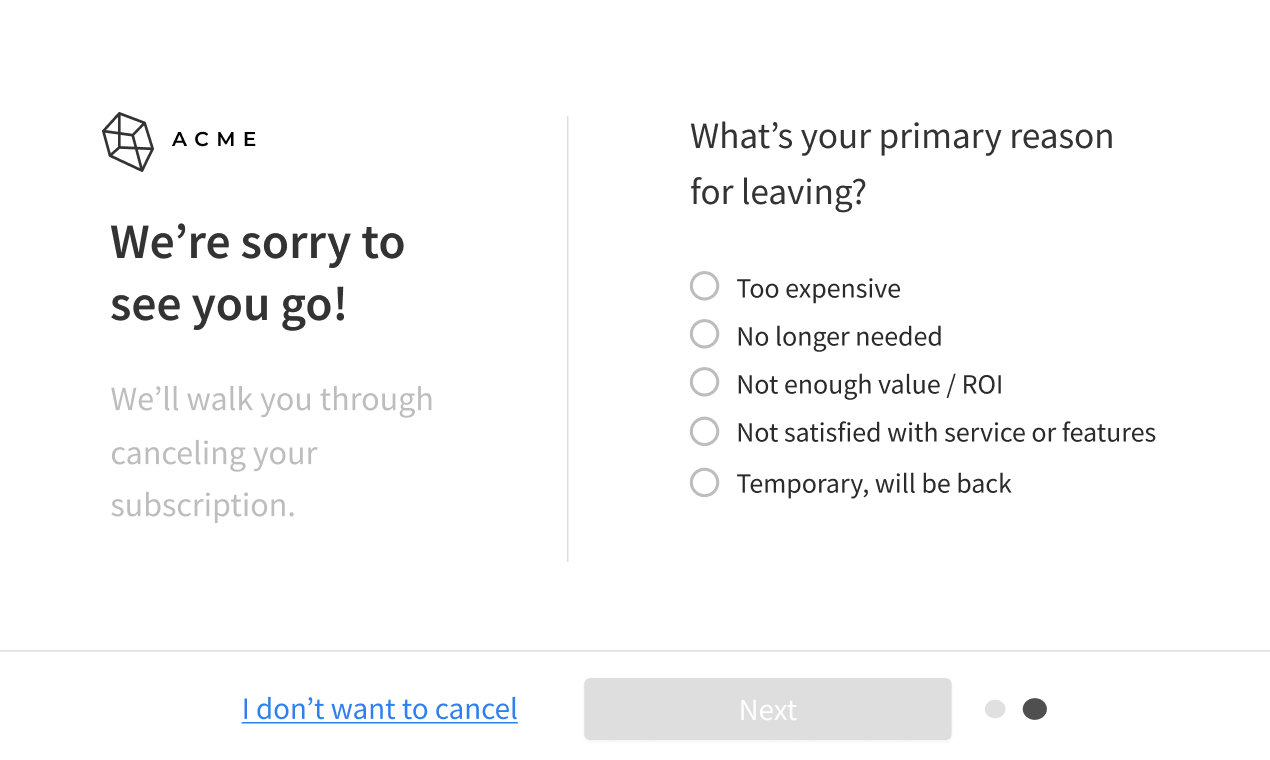Click the vertical divider between the panels
1270x760 pixels.
pos(568,339)
